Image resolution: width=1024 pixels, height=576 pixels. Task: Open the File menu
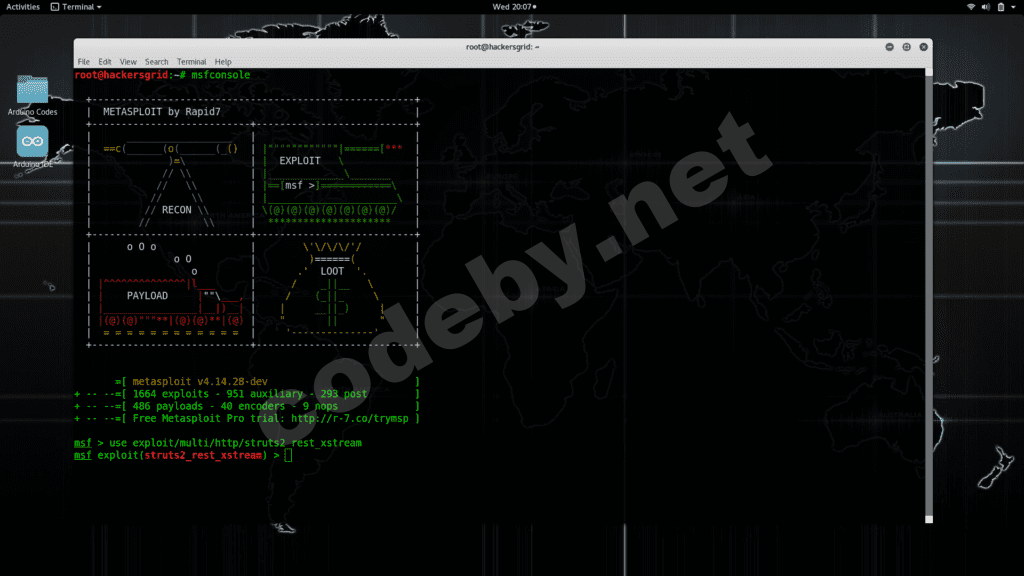(x=84, y=62)
